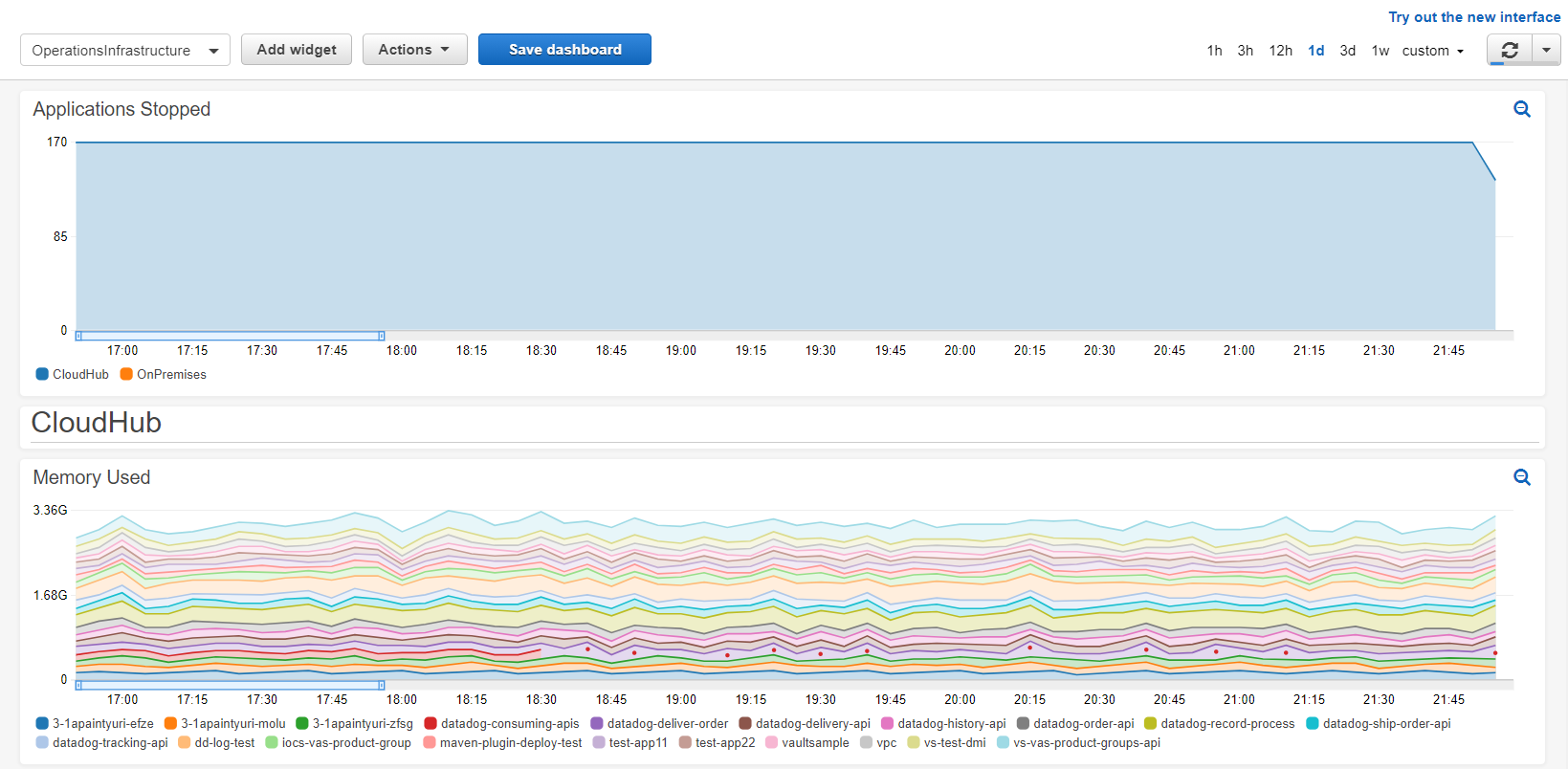Select the 3d time range

click(x=1347, y=51)
